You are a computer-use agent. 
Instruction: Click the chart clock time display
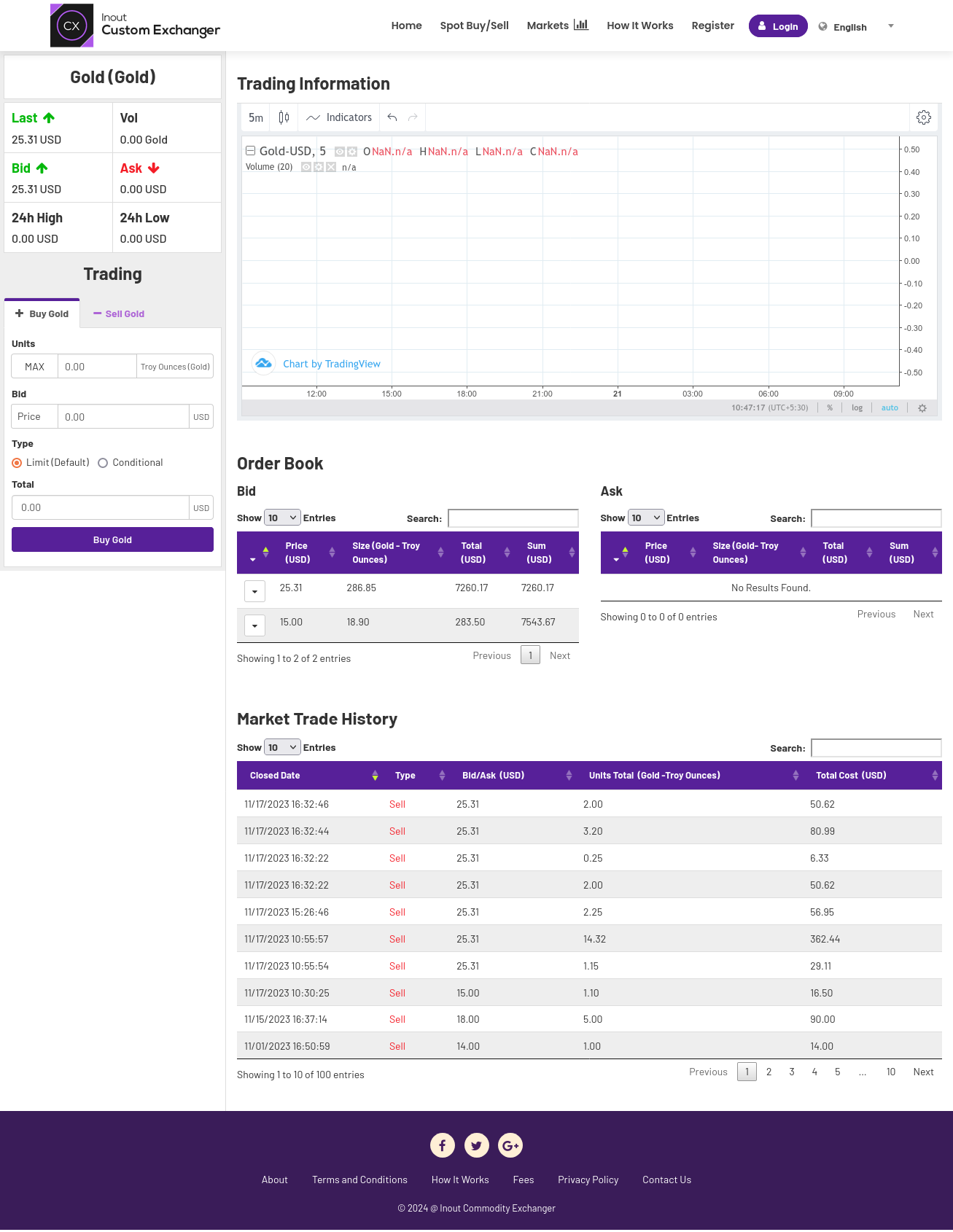click(x=769, y=408)
